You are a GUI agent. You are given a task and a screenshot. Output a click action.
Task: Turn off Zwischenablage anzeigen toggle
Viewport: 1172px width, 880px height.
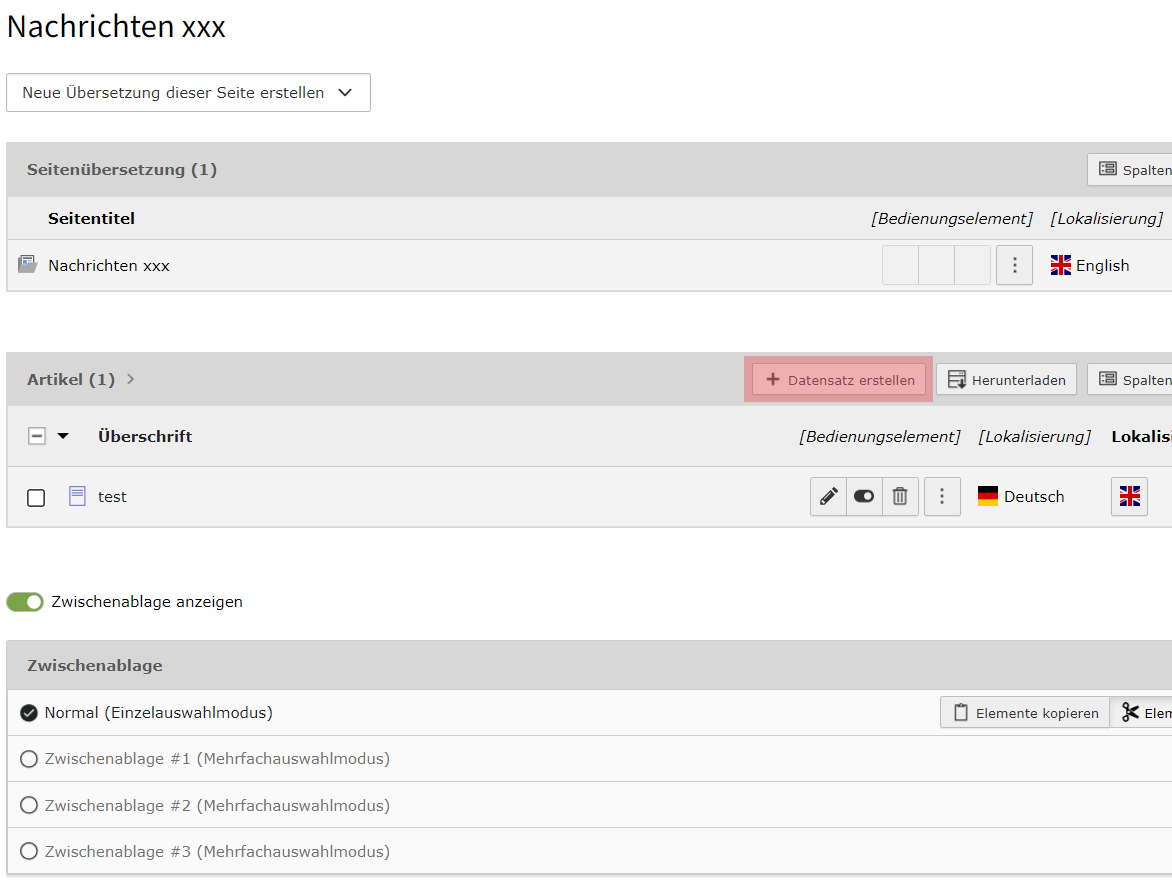25,602
